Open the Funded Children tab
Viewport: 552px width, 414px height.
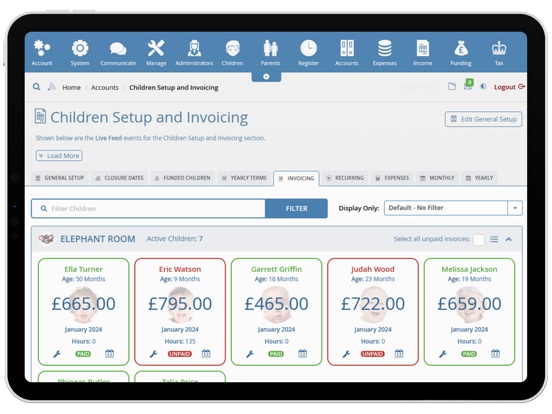(183, 178)
